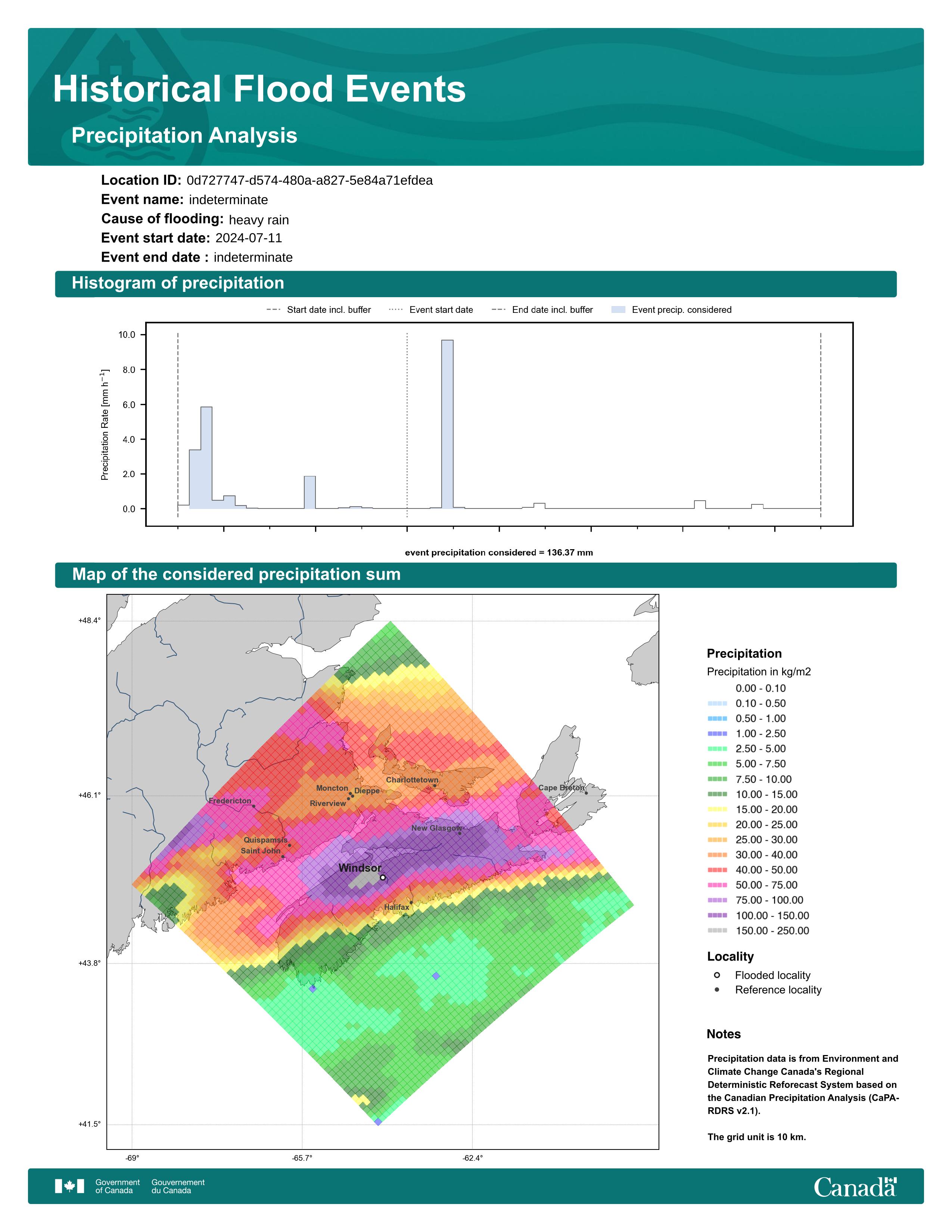Click the dashed end date buffer line
The image size is (952, 1232).
pyautogui.click(x=821, y=425)
